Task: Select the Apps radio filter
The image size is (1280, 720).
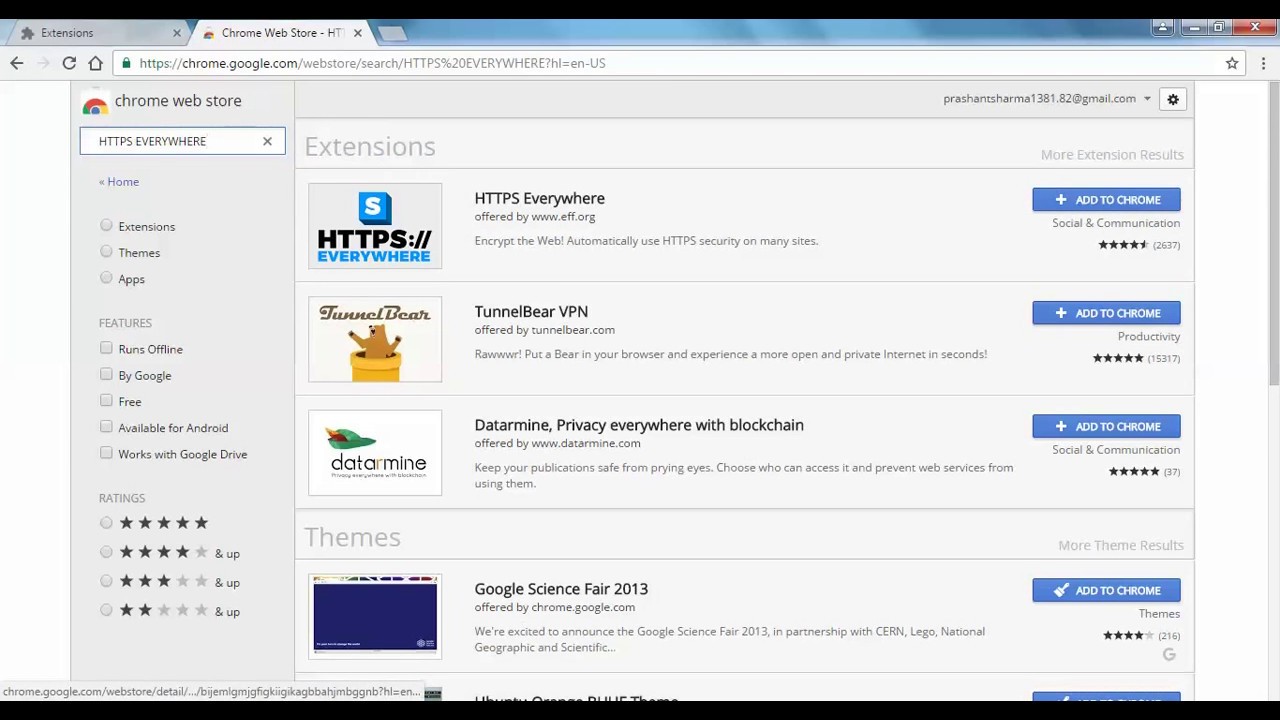Action: pyautogui.click(x=106, y=278)
